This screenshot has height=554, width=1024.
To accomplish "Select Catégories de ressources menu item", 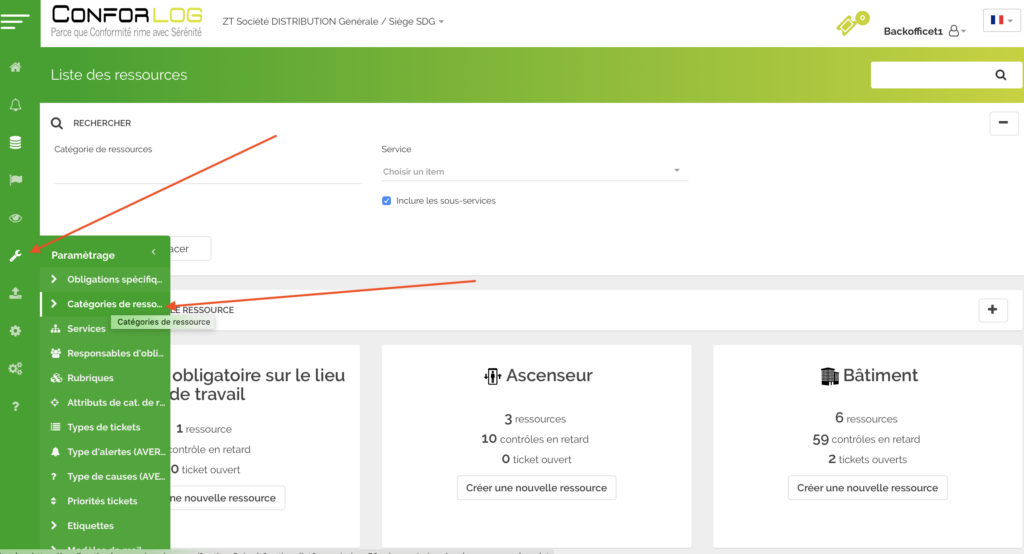I will click(x=113, y=304).
